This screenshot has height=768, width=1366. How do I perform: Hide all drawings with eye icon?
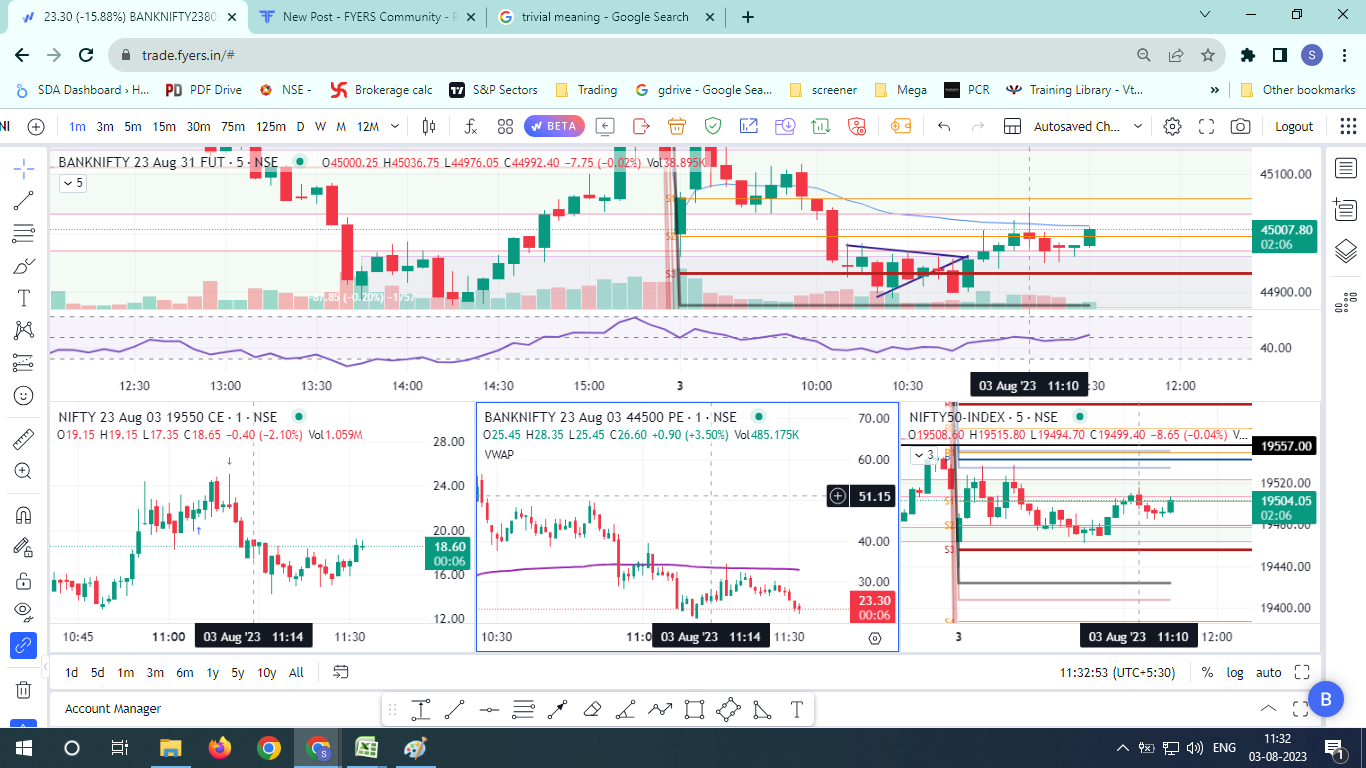23,611
